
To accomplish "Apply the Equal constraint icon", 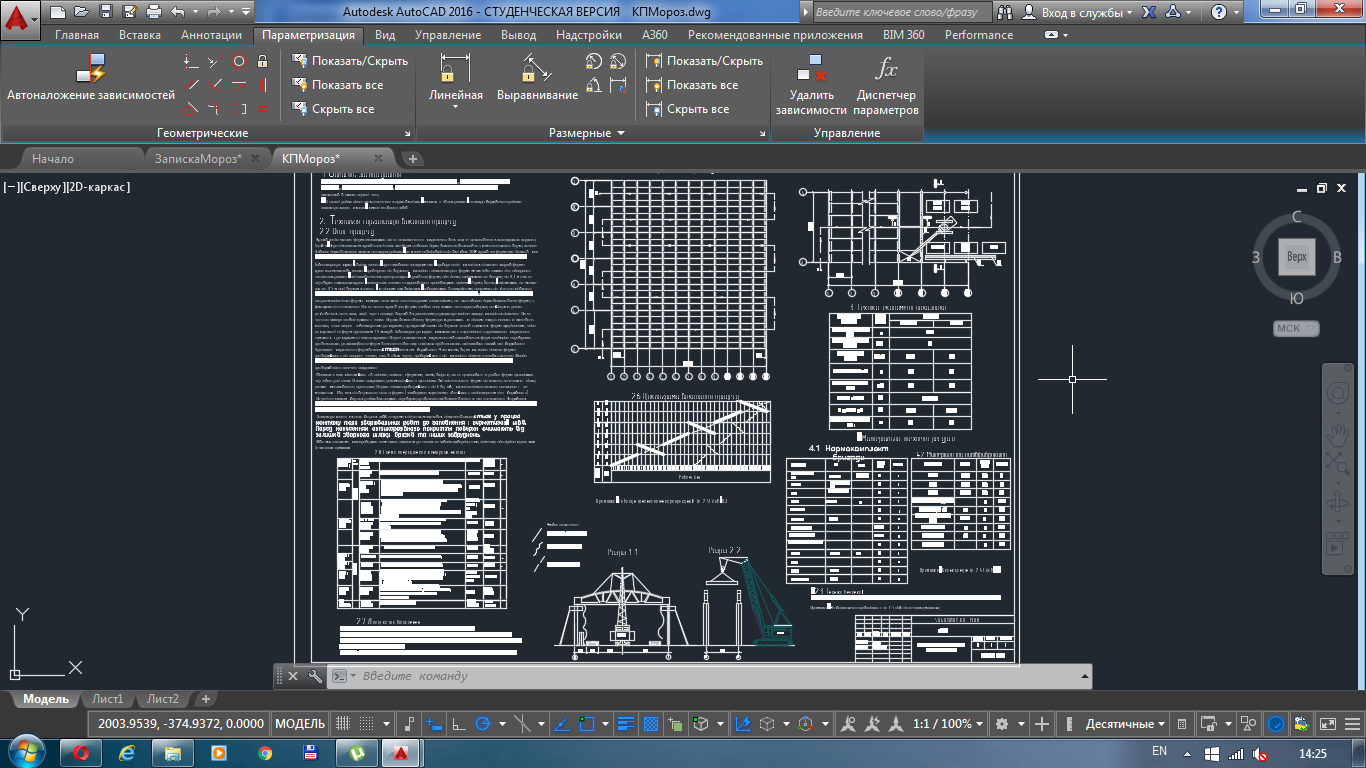I will click(263, 109).
